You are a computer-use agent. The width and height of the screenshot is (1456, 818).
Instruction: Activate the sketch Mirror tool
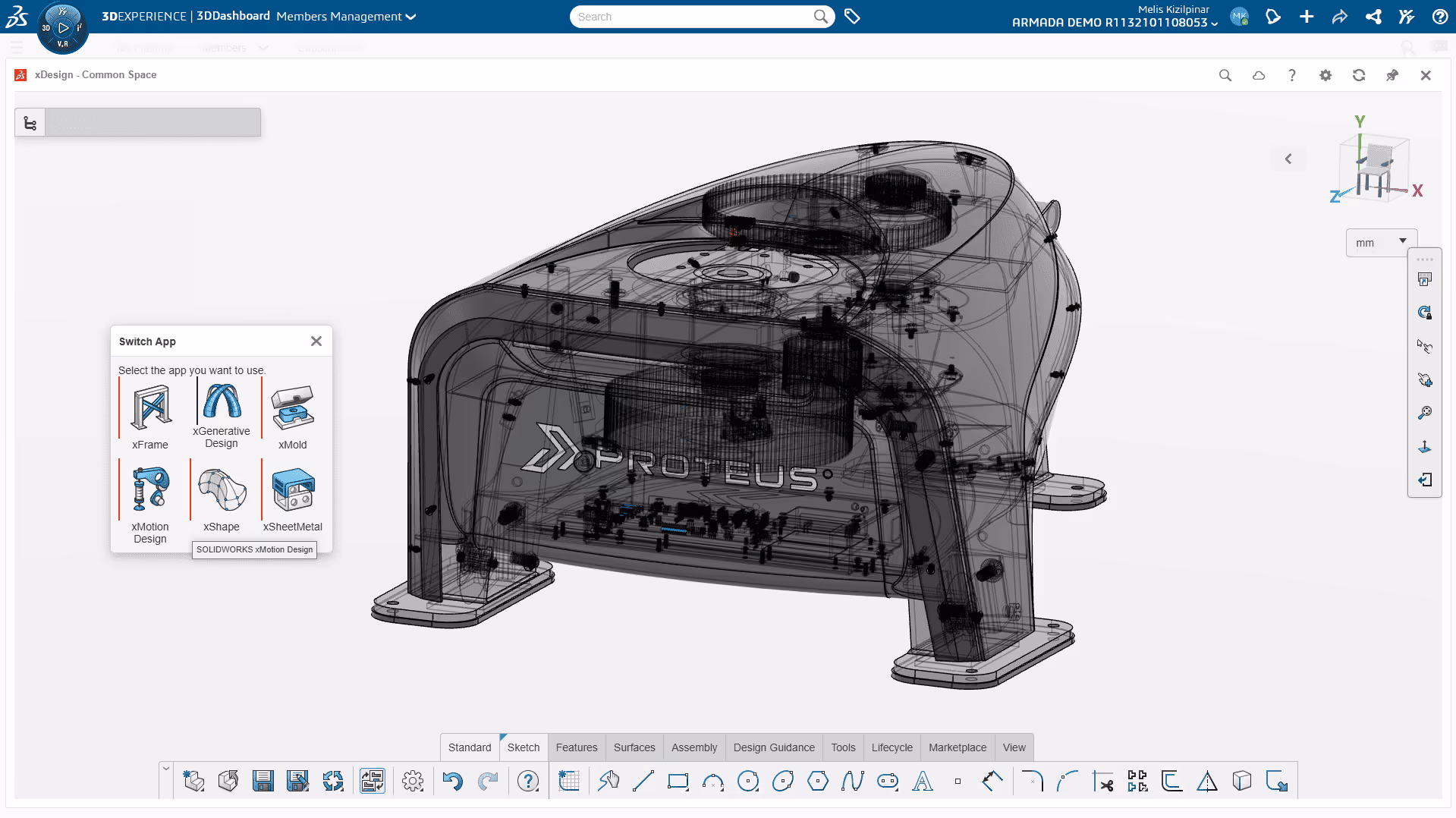[x=1207, y=781]
